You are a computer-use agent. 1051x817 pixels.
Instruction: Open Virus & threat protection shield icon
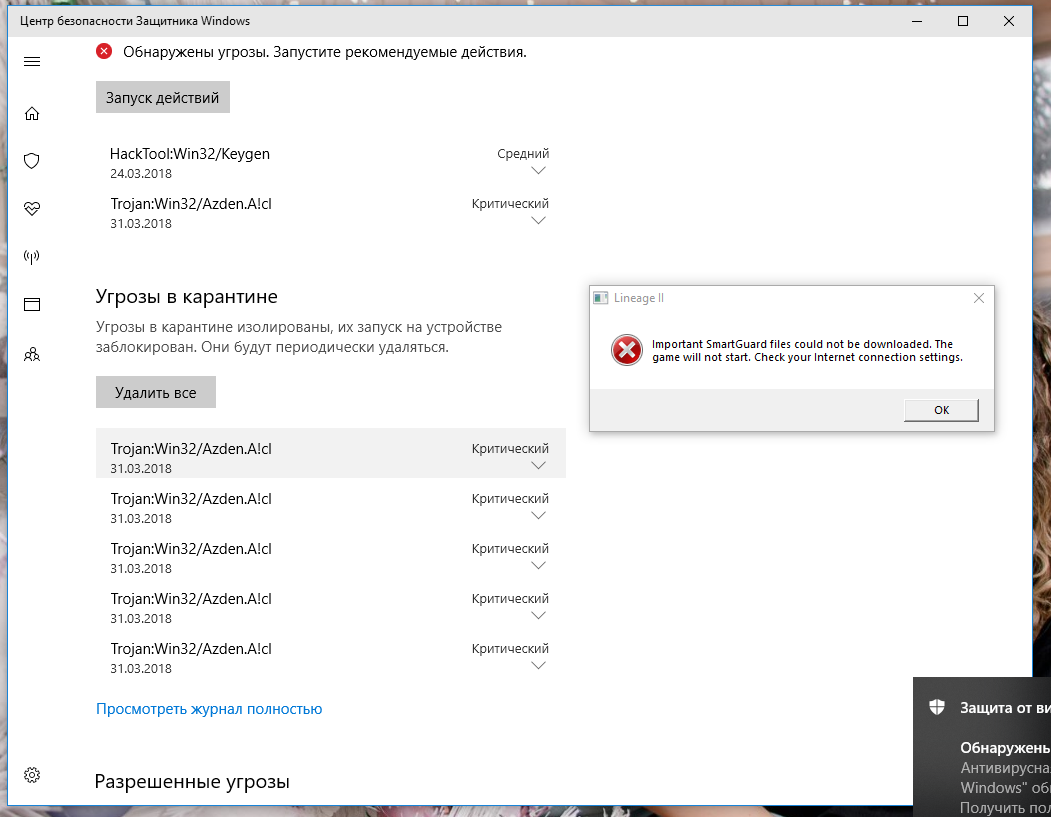click(x=32, y=161)
